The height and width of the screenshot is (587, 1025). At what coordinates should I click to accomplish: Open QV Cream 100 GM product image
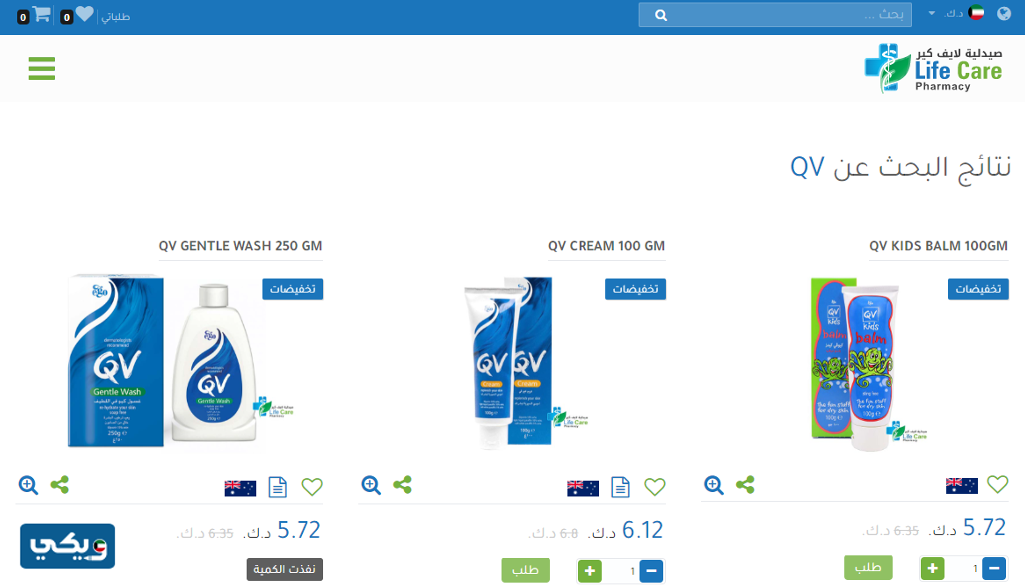pyautogui.click(x=512, y=362)
